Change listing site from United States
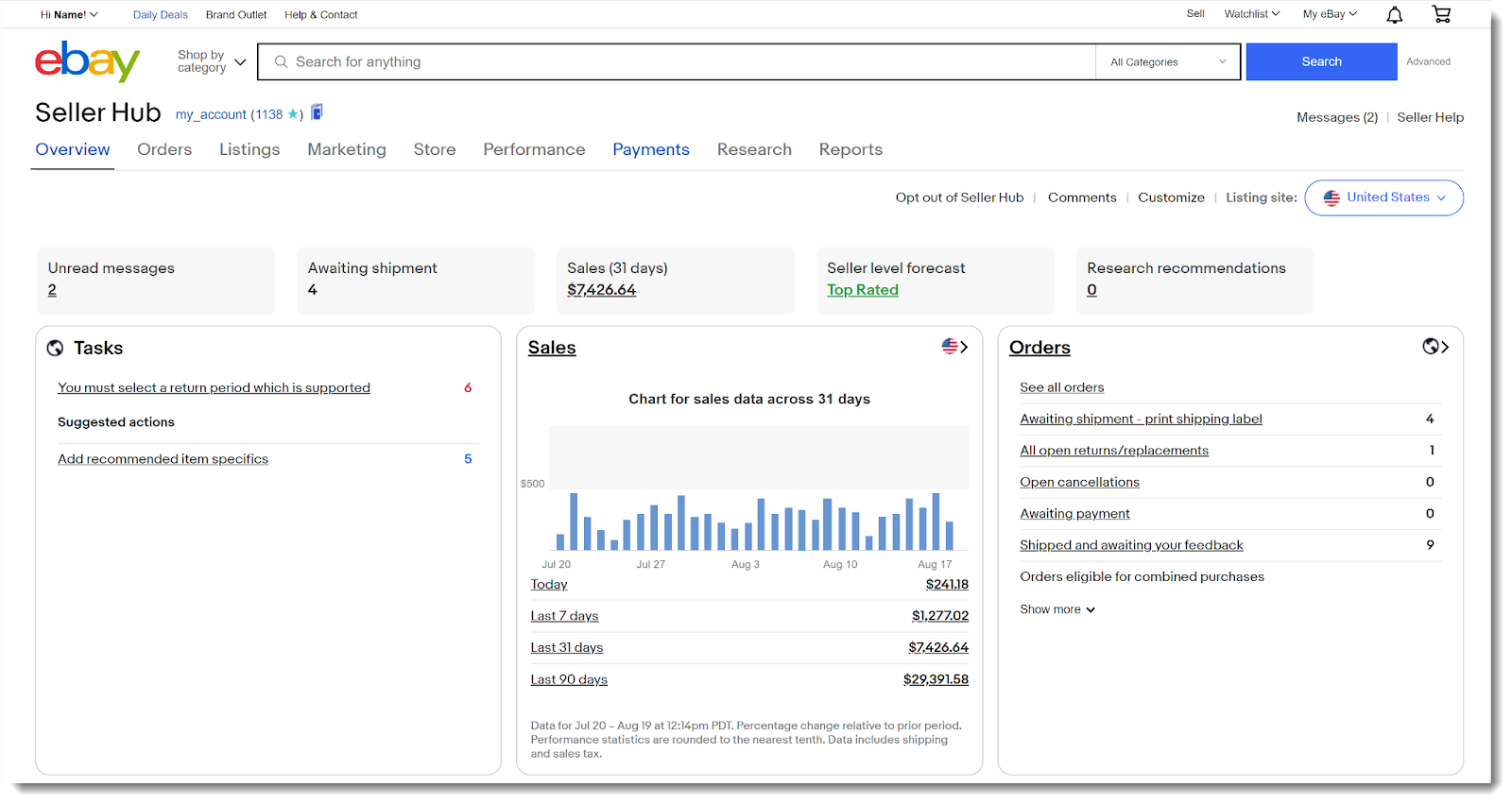Screen dimensions: 1512x804 (1383, 197)
